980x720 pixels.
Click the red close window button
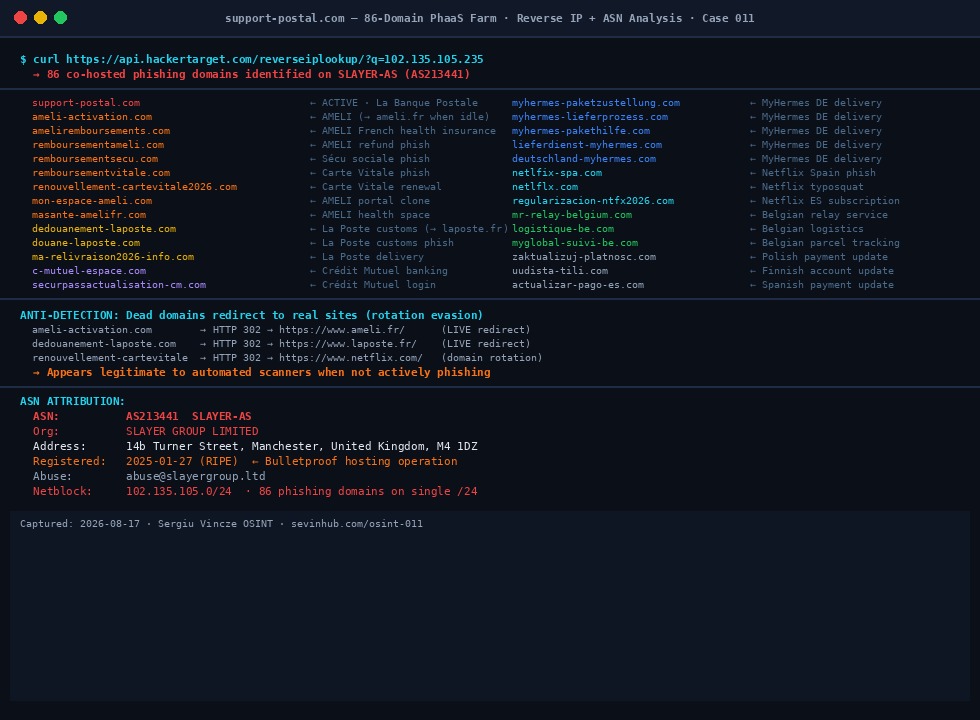click(21, 18)
